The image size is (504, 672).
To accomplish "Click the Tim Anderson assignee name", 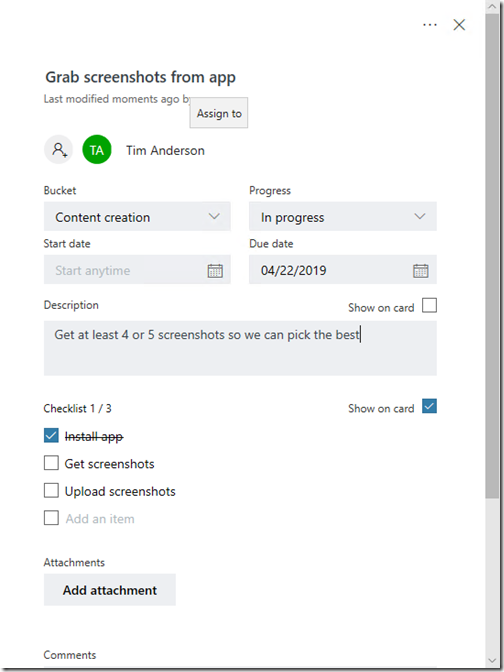I will (165, 150).
